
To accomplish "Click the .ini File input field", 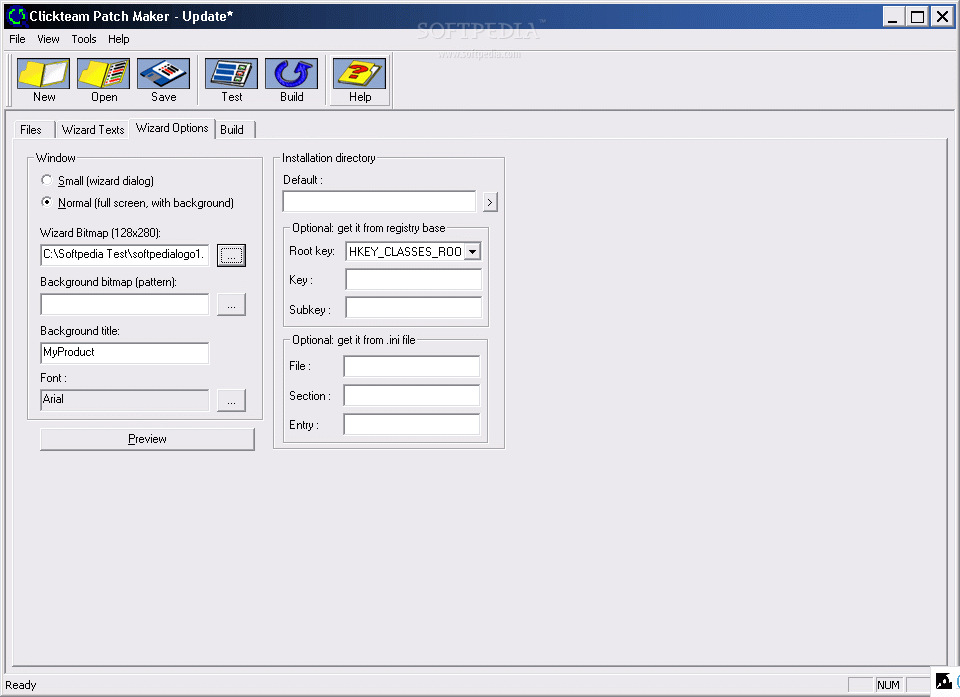I will pos(411,366).
